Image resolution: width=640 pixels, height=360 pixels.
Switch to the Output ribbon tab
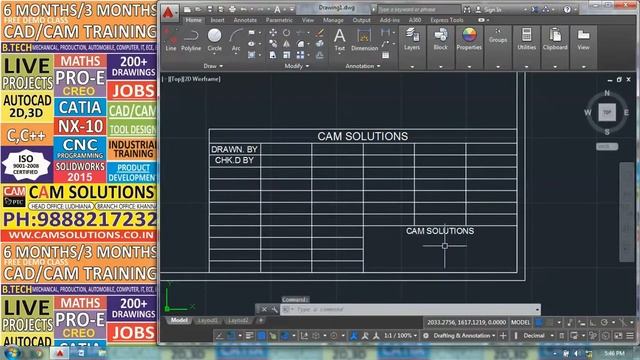pyautogui.click(x=361, y=20)
